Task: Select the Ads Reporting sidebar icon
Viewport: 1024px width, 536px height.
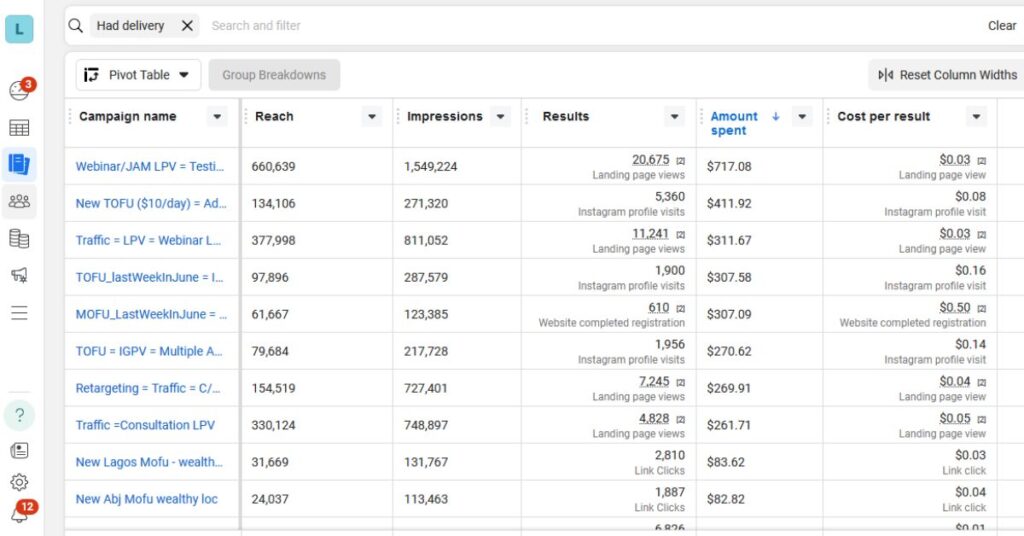Action: coord(19,164)
